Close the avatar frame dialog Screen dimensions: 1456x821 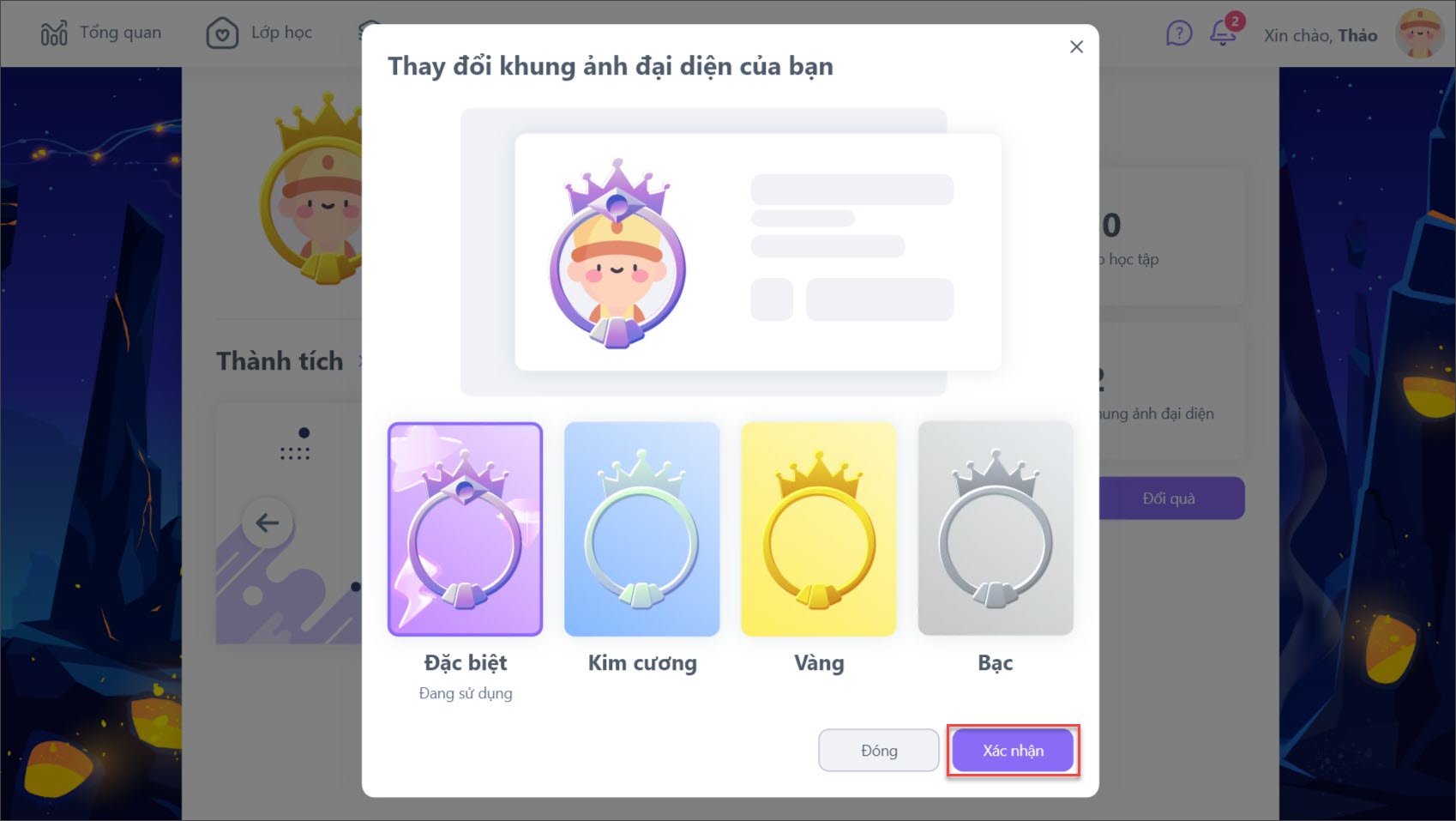(x=1076, y=47)
